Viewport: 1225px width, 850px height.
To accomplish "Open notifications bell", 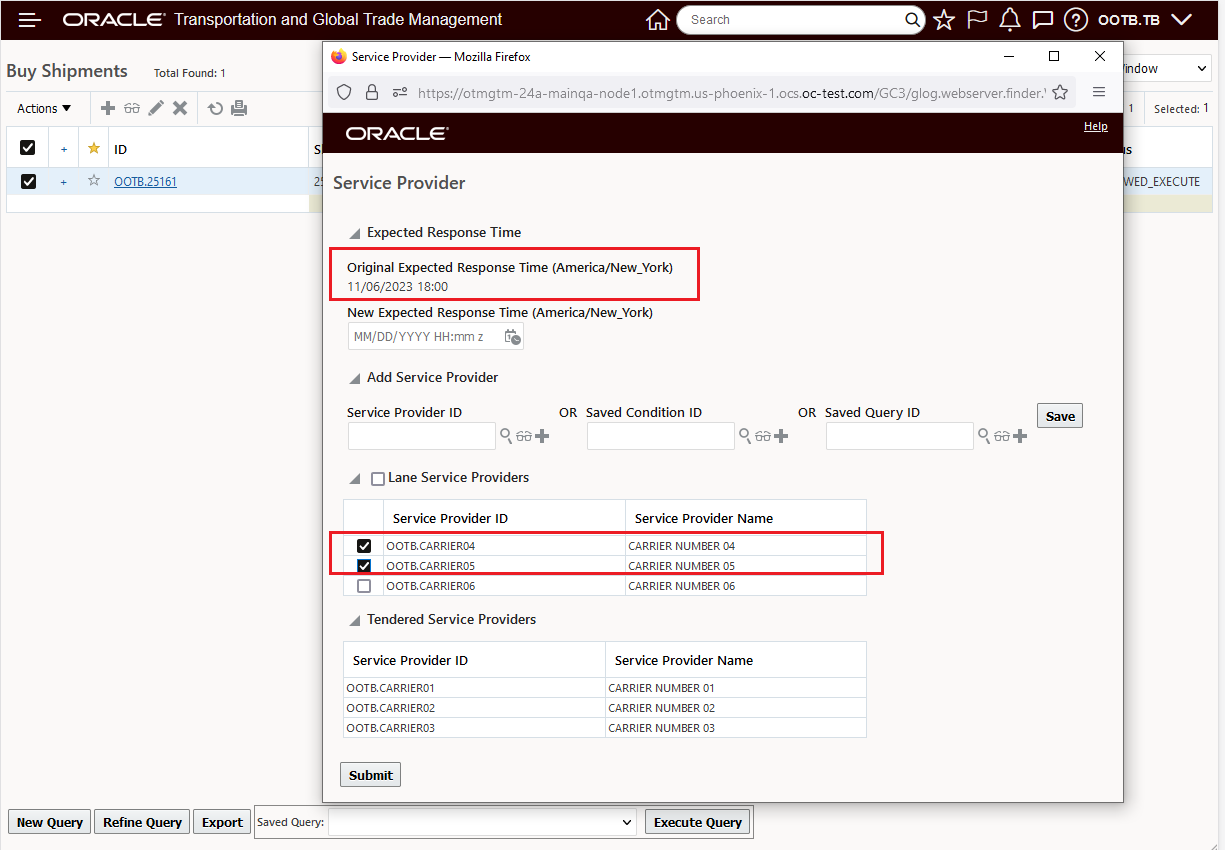I will [1010, 20].
